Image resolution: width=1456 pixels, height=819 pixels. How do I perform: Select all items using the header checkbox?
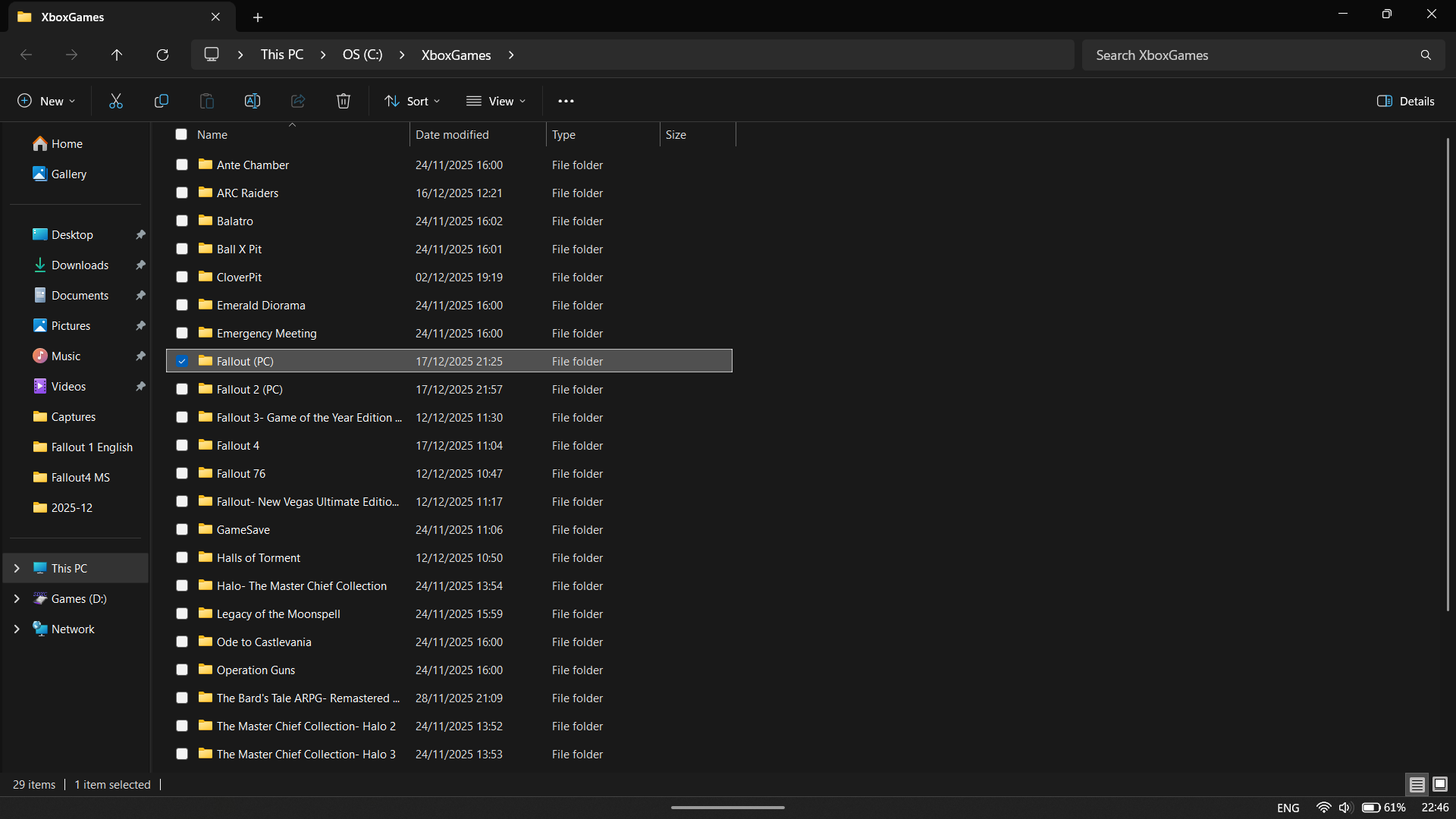(x=181, y=134)
